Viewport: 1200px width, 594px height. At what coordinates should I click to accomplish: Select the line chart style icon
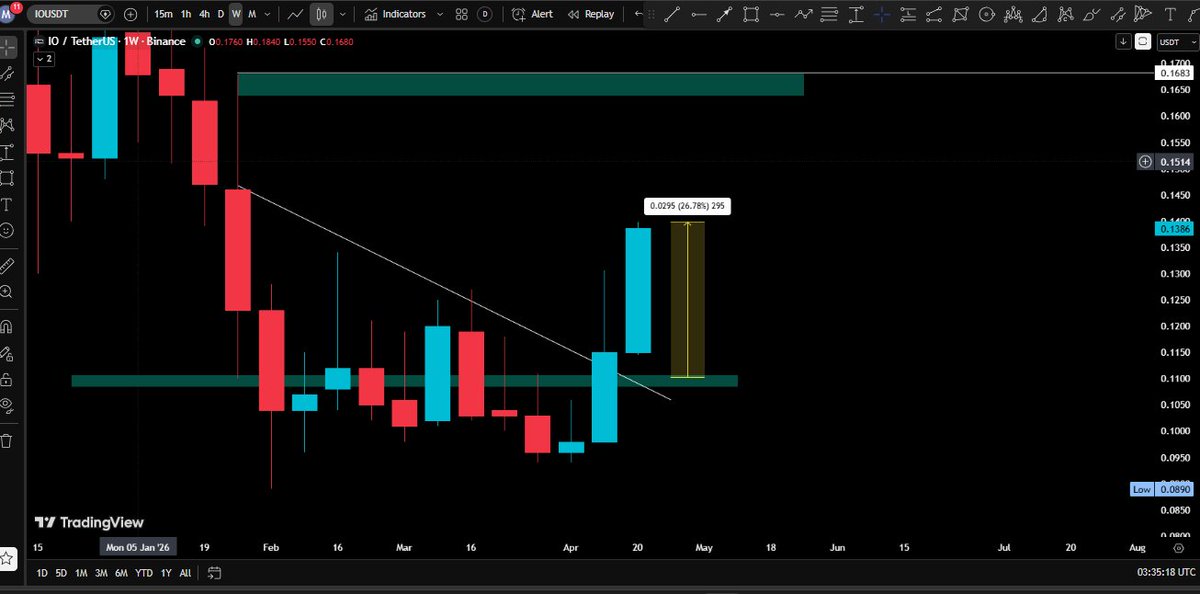[x=295, y=14]
